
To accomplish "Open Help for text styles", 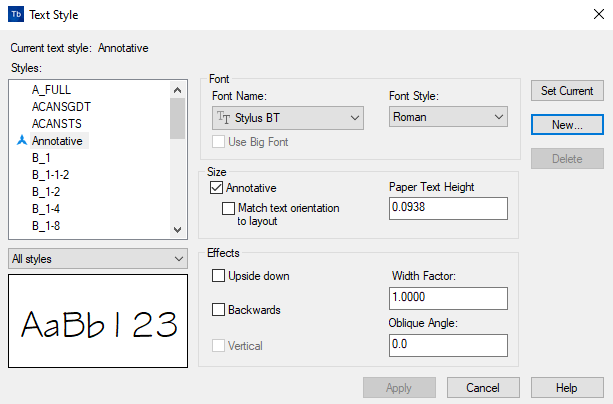I will pyautogui.click(x=567, y=387).
